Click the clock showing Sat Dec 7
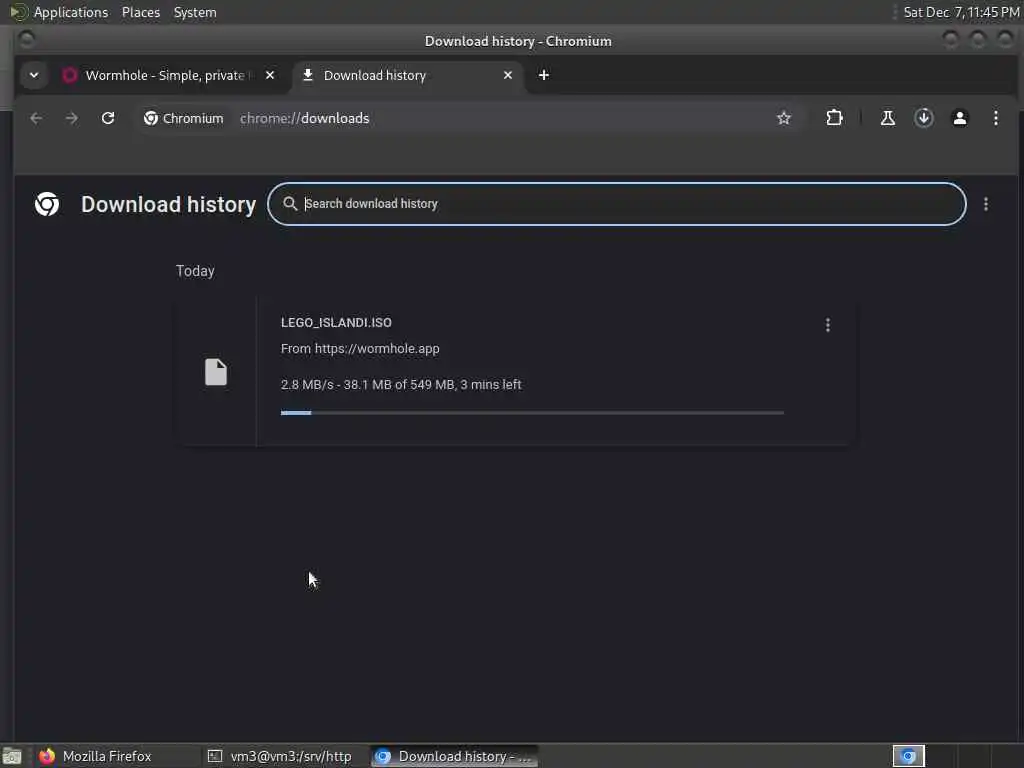 click(961, 12)
